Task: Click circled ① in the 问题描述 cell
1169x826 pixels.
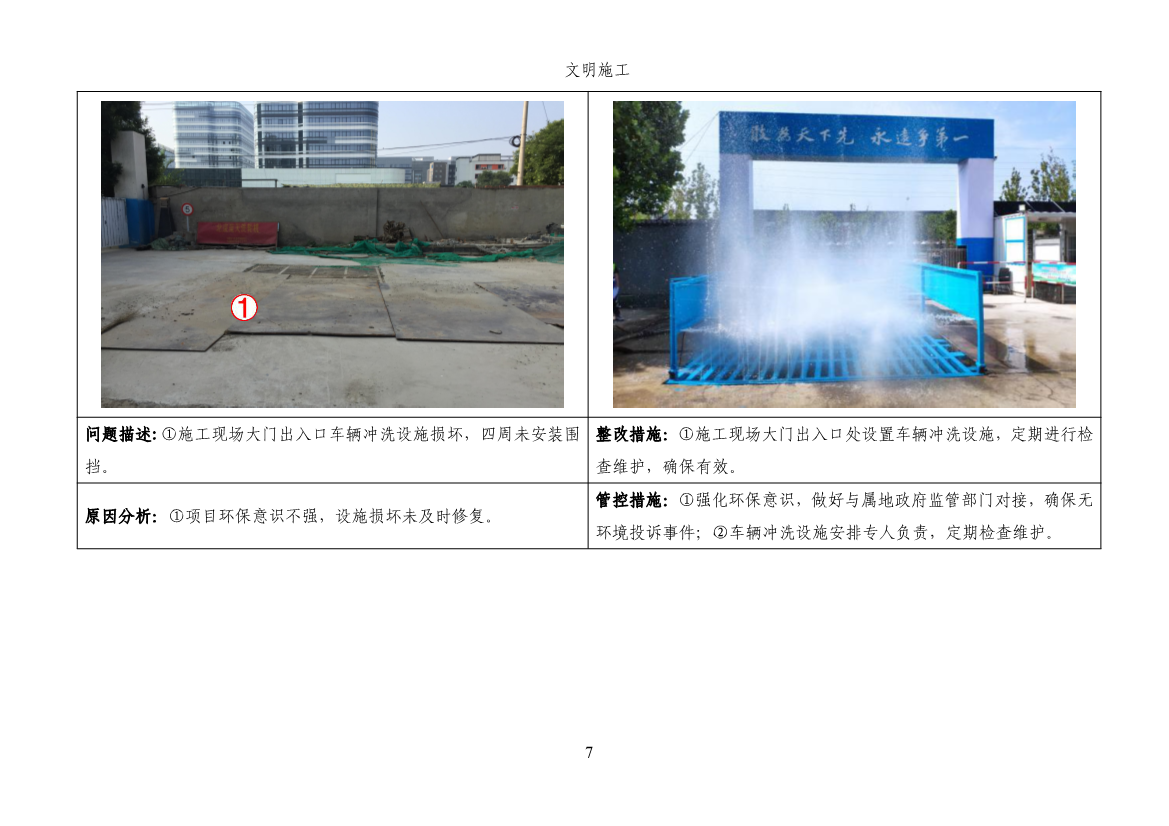Action: pyautogui.click(x=168, y=435)
